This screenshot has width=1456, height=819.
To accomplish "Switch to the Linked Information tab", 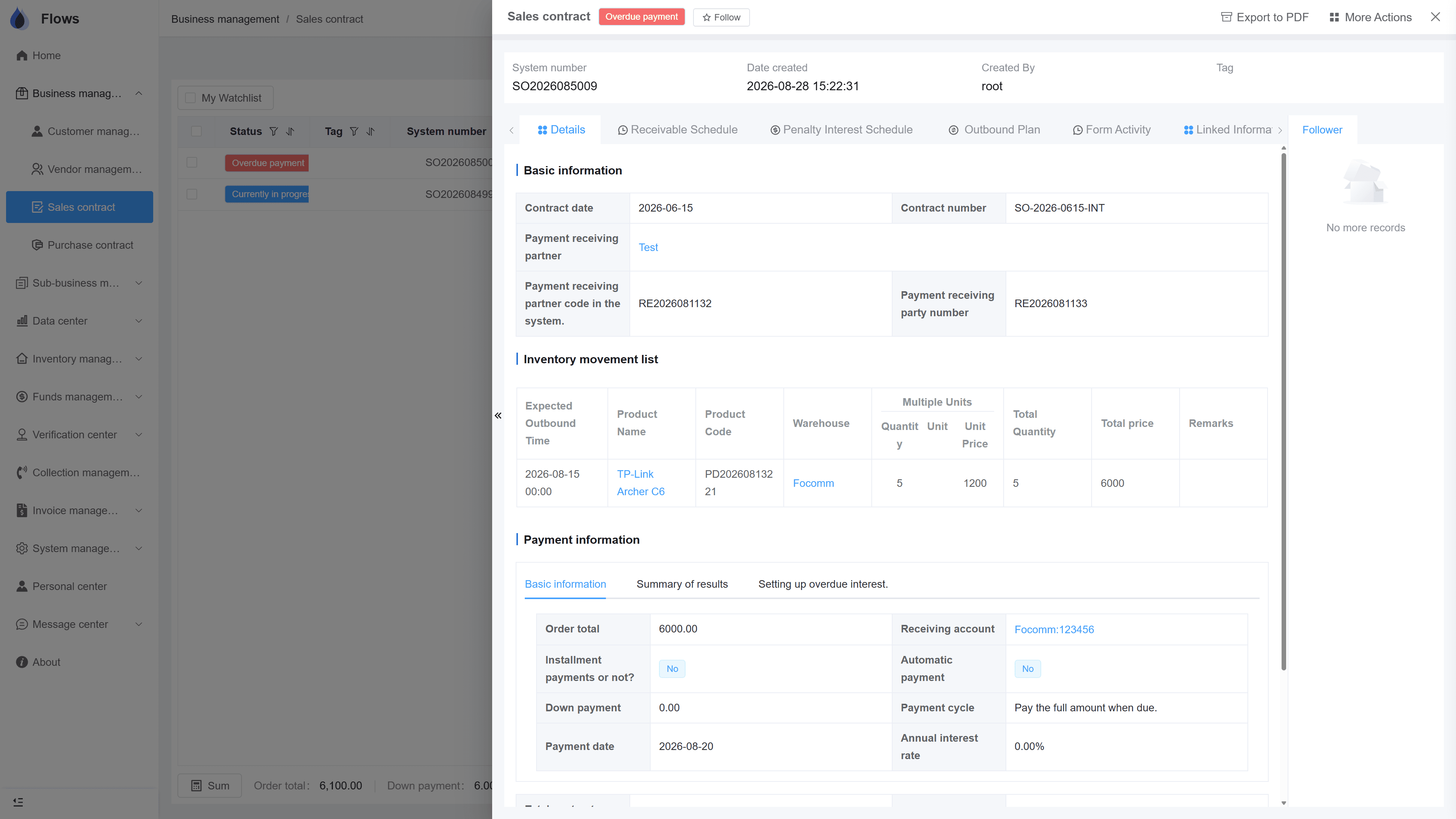I will point(1228,129).
